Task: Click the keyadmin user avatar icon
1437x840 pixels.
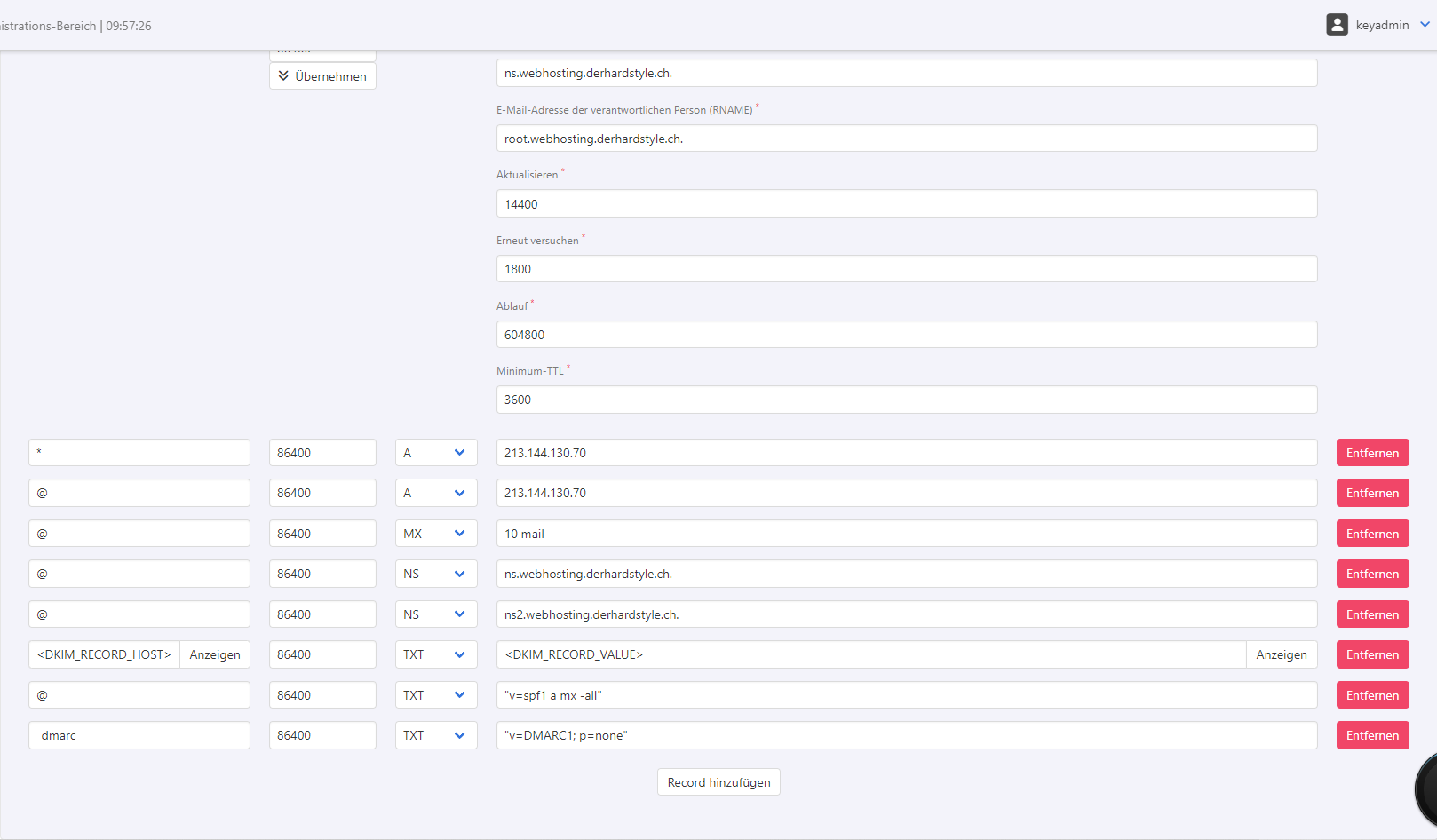Action: pos(1337,25)
